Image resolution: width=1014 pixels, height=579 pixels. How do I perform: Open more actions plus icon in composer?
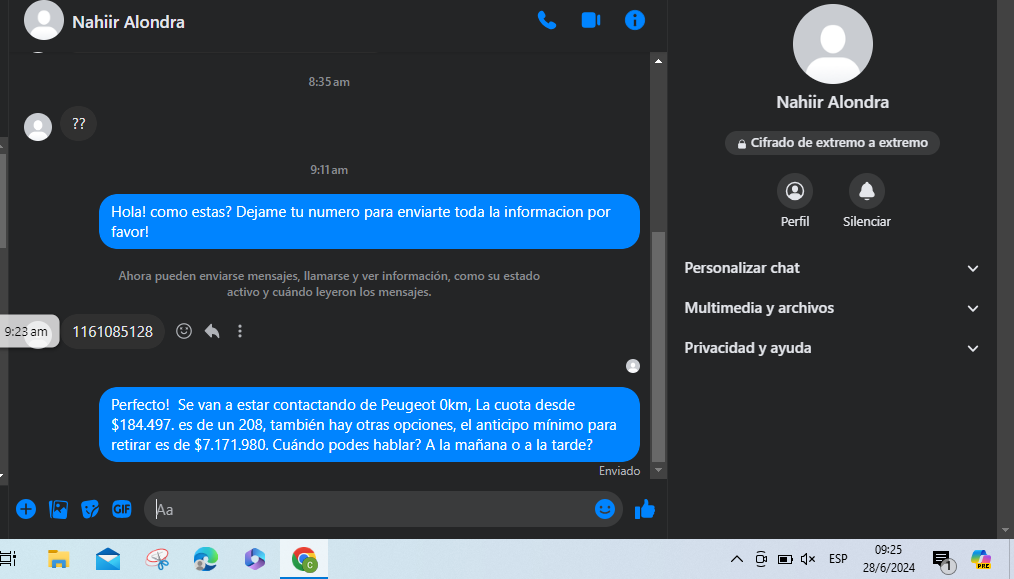click(26, 509)
